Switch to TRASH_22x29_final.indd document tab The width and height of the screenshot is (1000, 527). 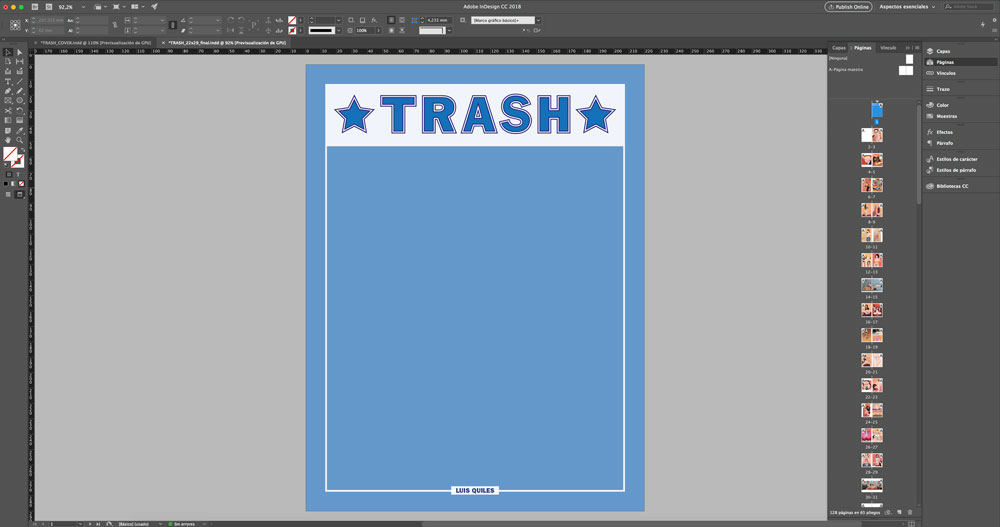point(226,42)
